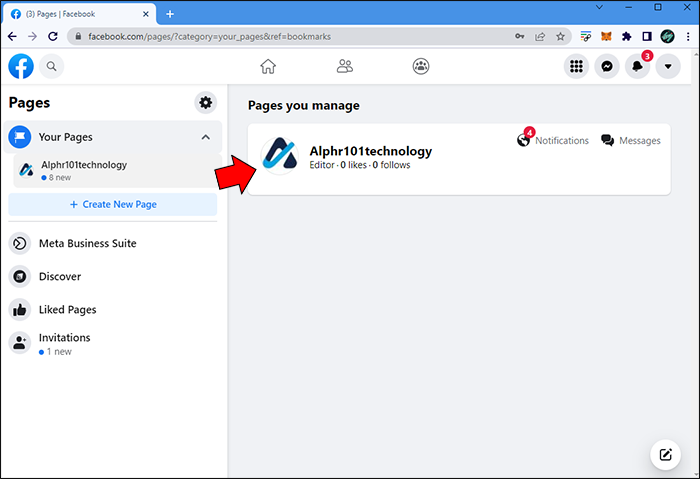Select the Pages | Facebook tab

click(x=79, y=14)
